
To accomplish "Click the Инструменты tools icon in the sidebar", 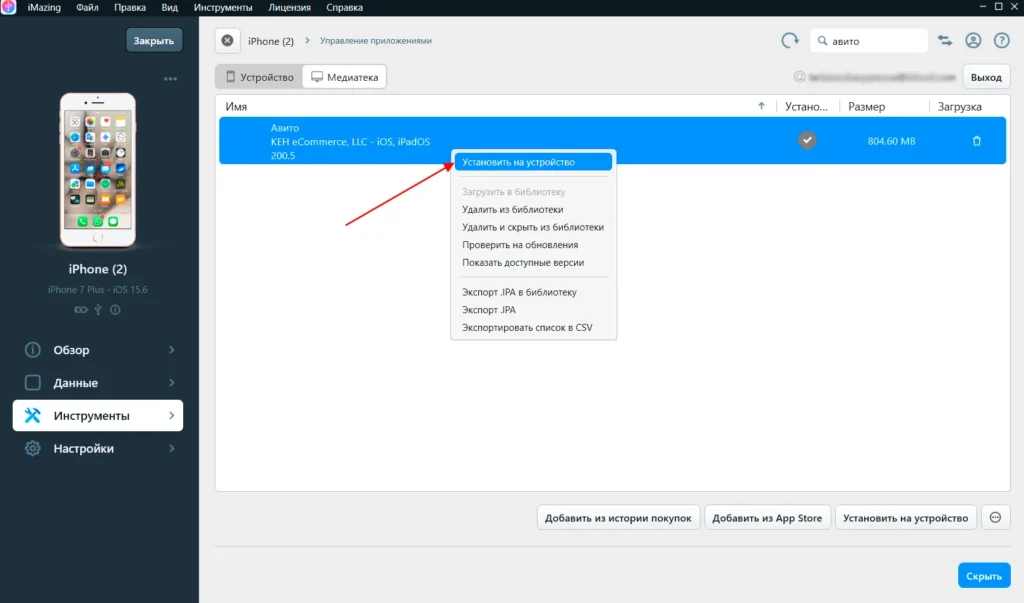I will click(x=33, y=416).
